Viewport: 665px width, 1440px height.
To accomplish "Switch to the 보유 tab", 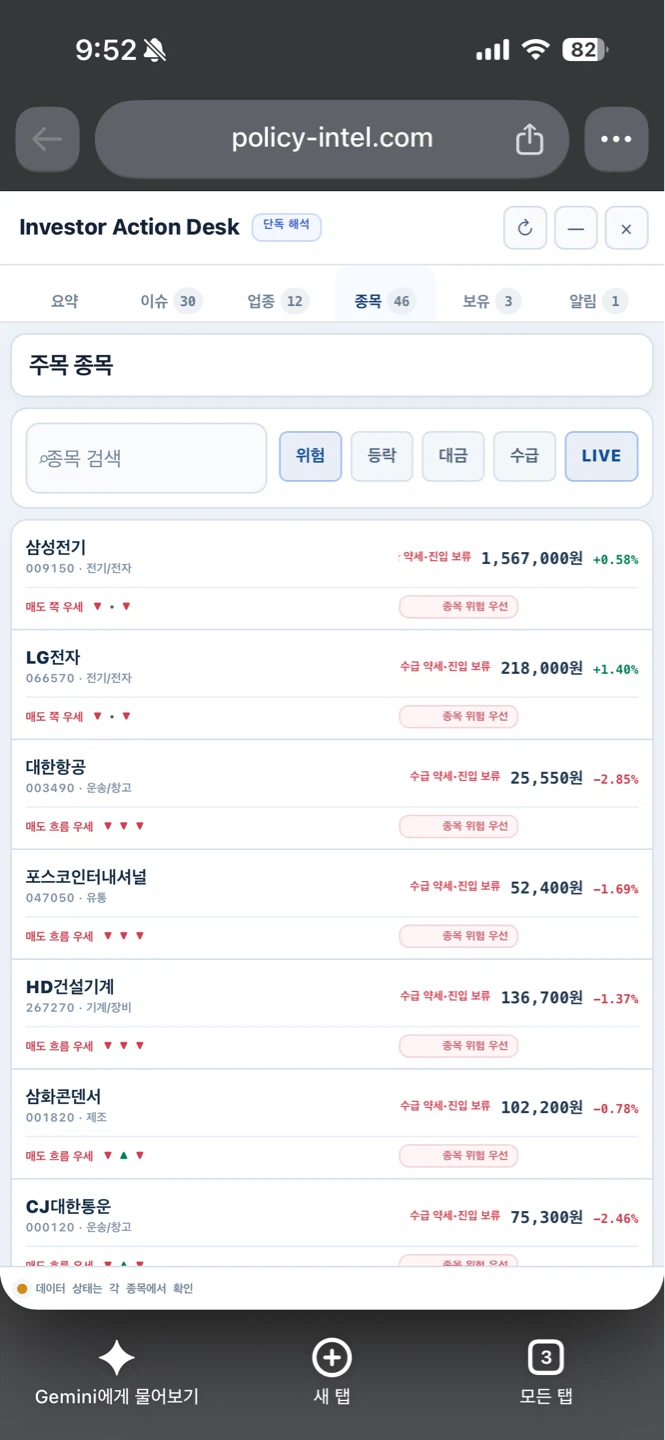I will (x=491, y=301).
